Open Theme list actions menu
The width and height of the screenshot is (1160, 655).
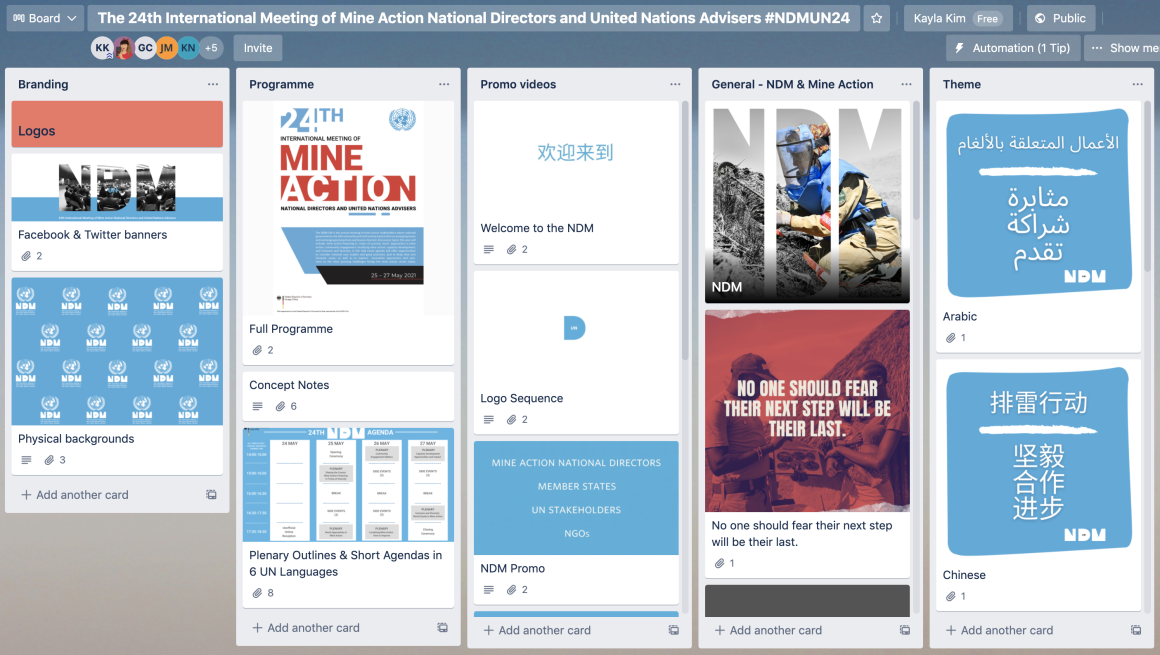(x=1137, y=85)
